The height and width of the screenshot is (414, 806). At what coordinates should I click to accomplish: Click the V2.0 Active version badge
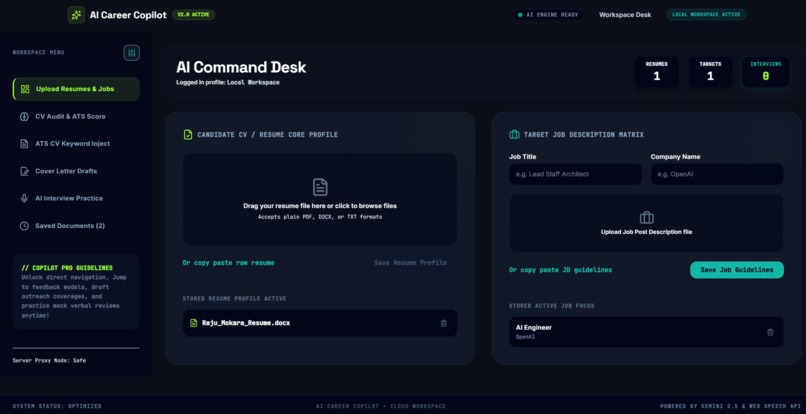point(193,15)
